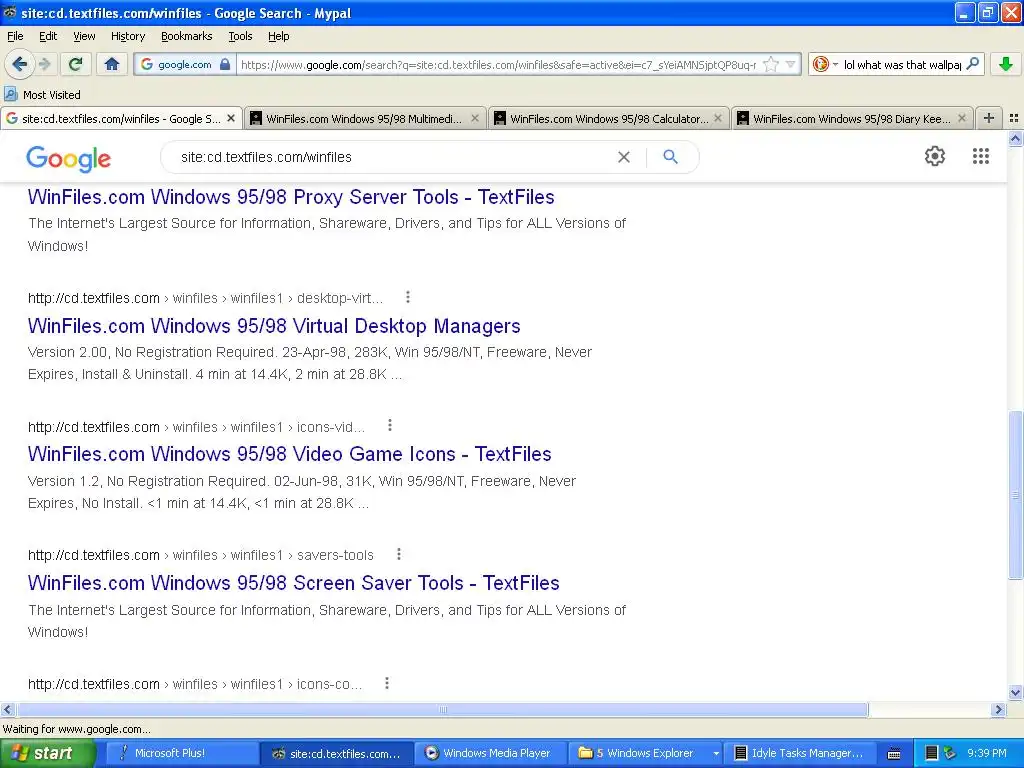
Task: Open the Bookmarks menu
Action: [x=187, y=36]
